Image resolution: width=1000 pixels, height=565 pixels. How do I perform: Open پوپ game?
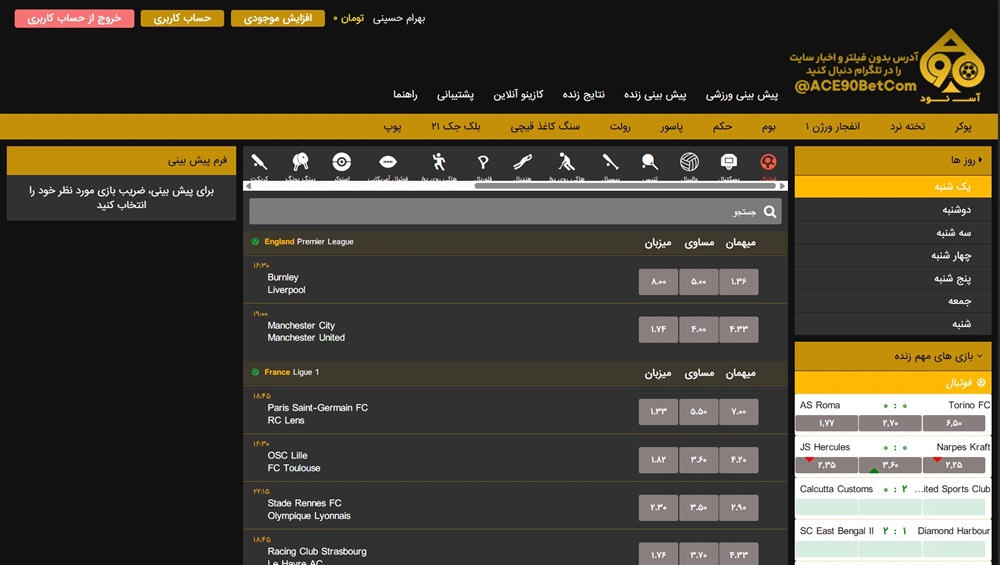coord(392,127)
